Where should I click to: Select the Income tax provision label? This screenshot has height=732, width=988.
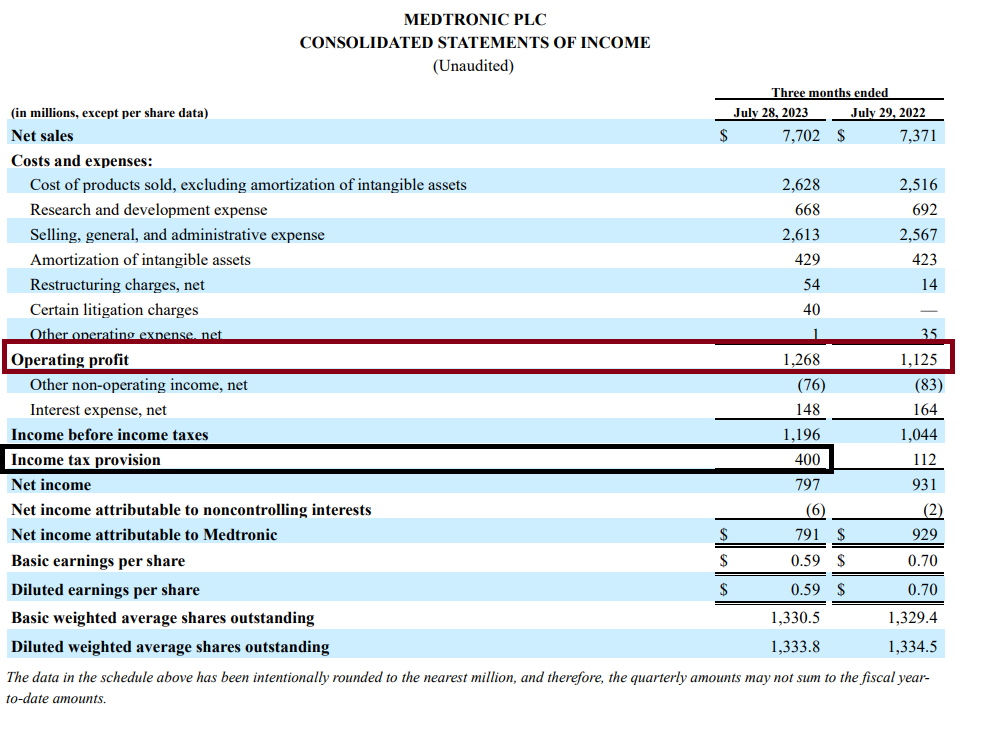pyautogui.click(x=85, y=460)
